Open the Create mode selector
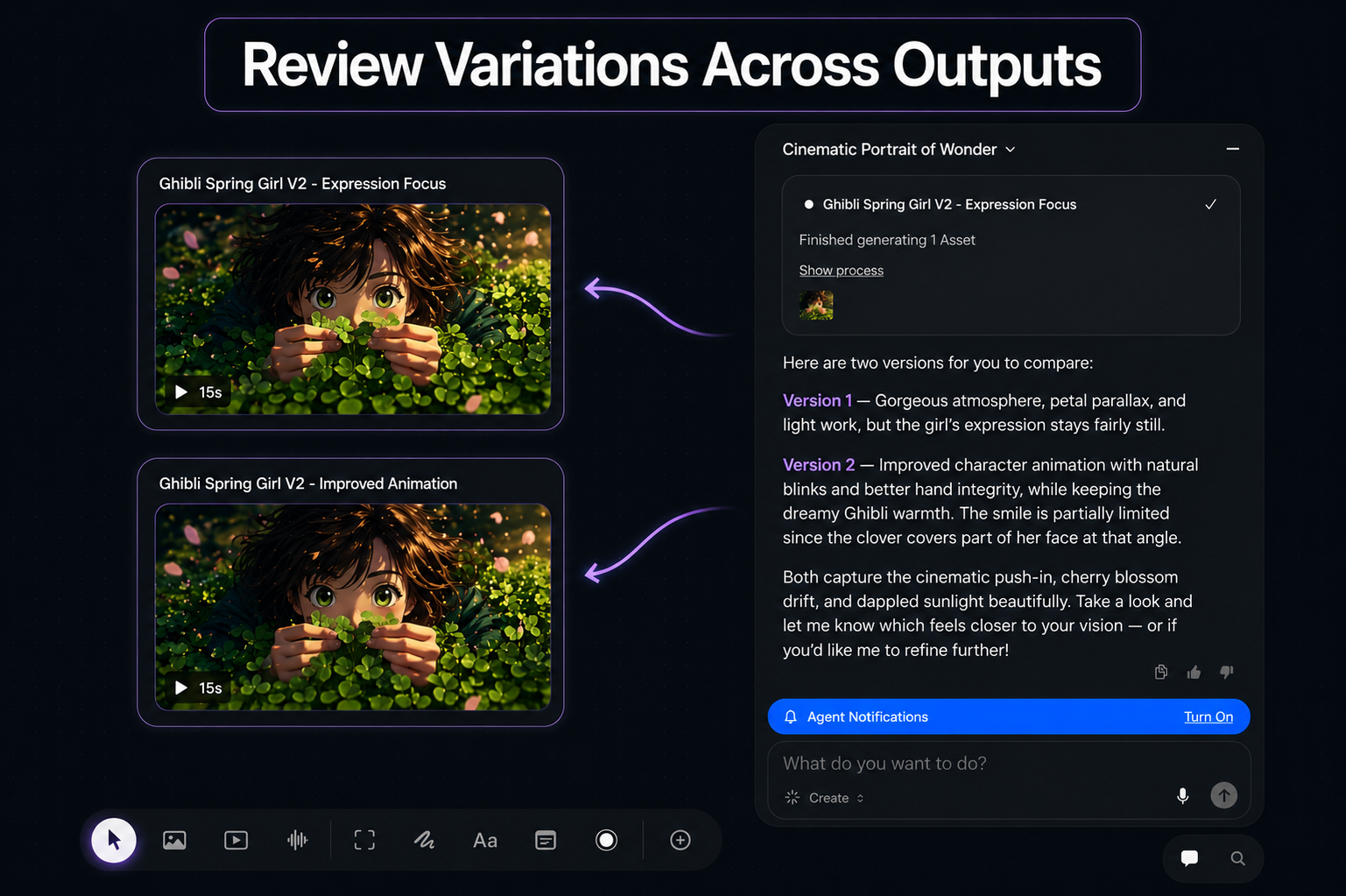The height and width of the screenshot is (896, 1346). click(x=825, y=798)
